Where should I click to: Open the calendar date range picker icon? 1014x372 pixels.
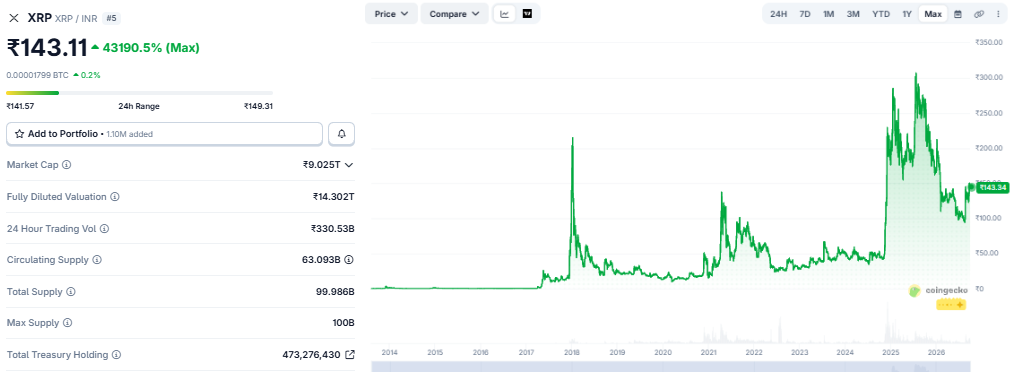(x=958, y=14)
